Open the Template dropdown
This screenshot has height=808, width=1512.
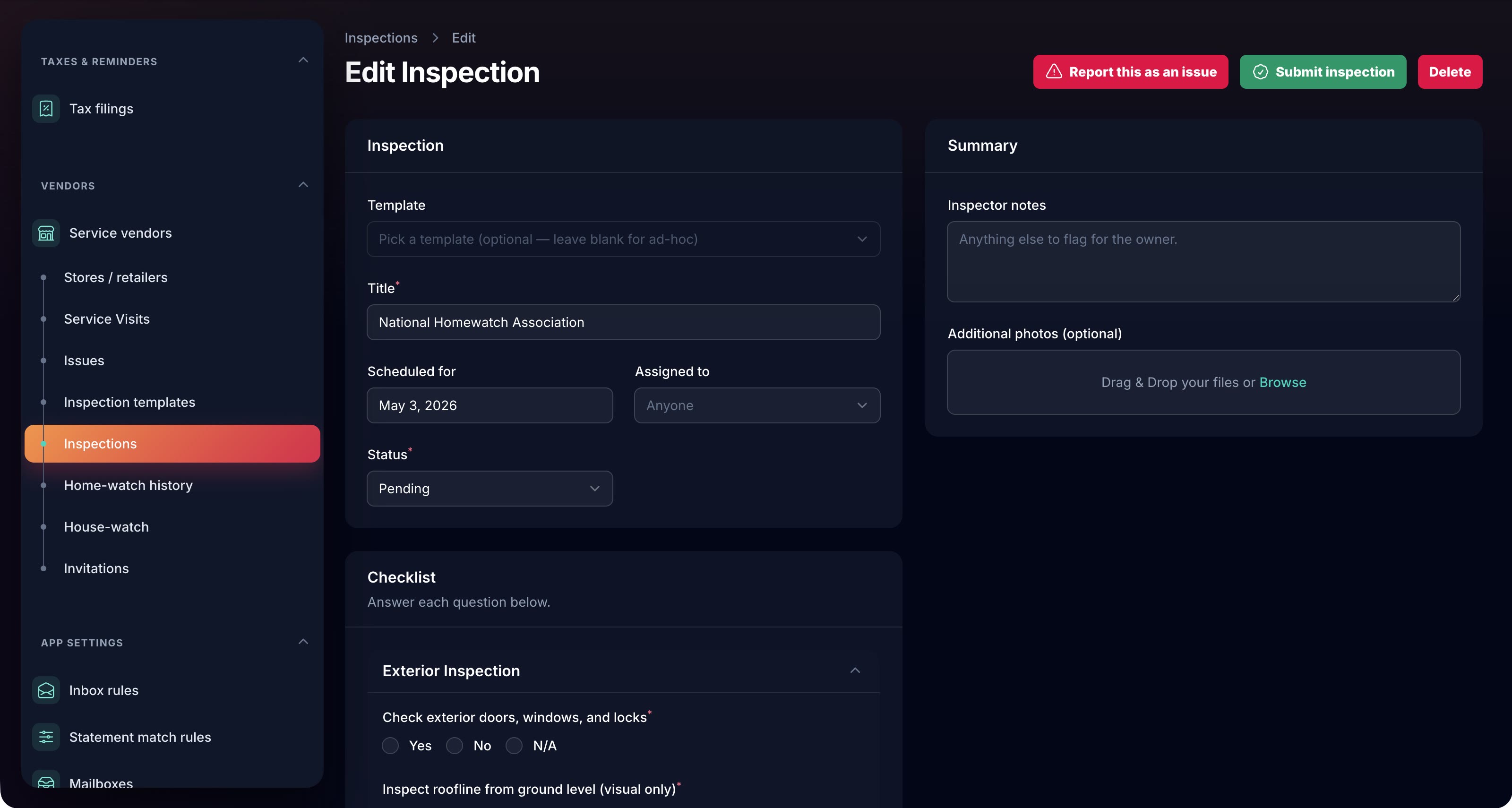pyautogui.click(x=623, y=239)
